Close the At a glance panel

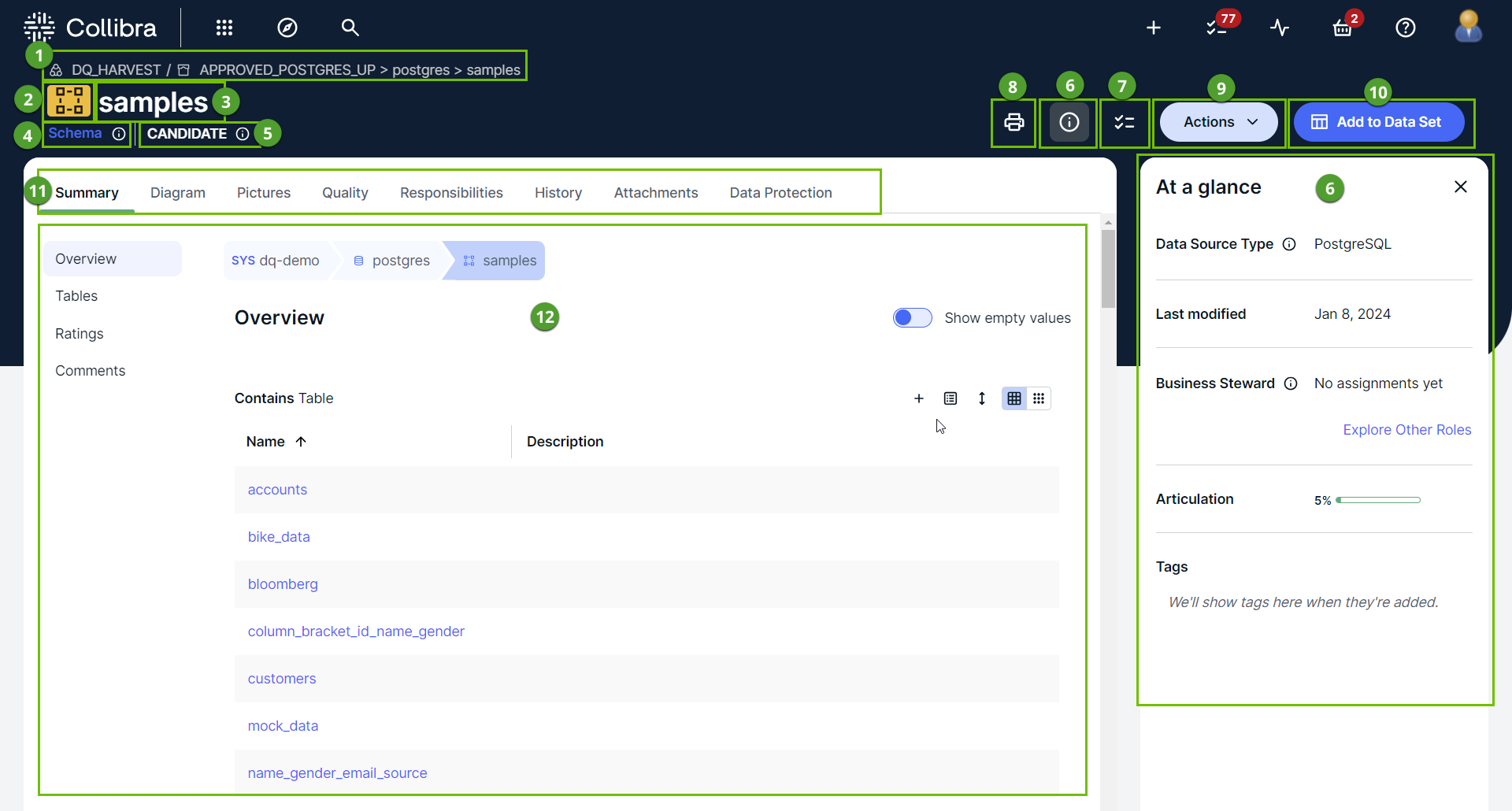click(1460, 187)
